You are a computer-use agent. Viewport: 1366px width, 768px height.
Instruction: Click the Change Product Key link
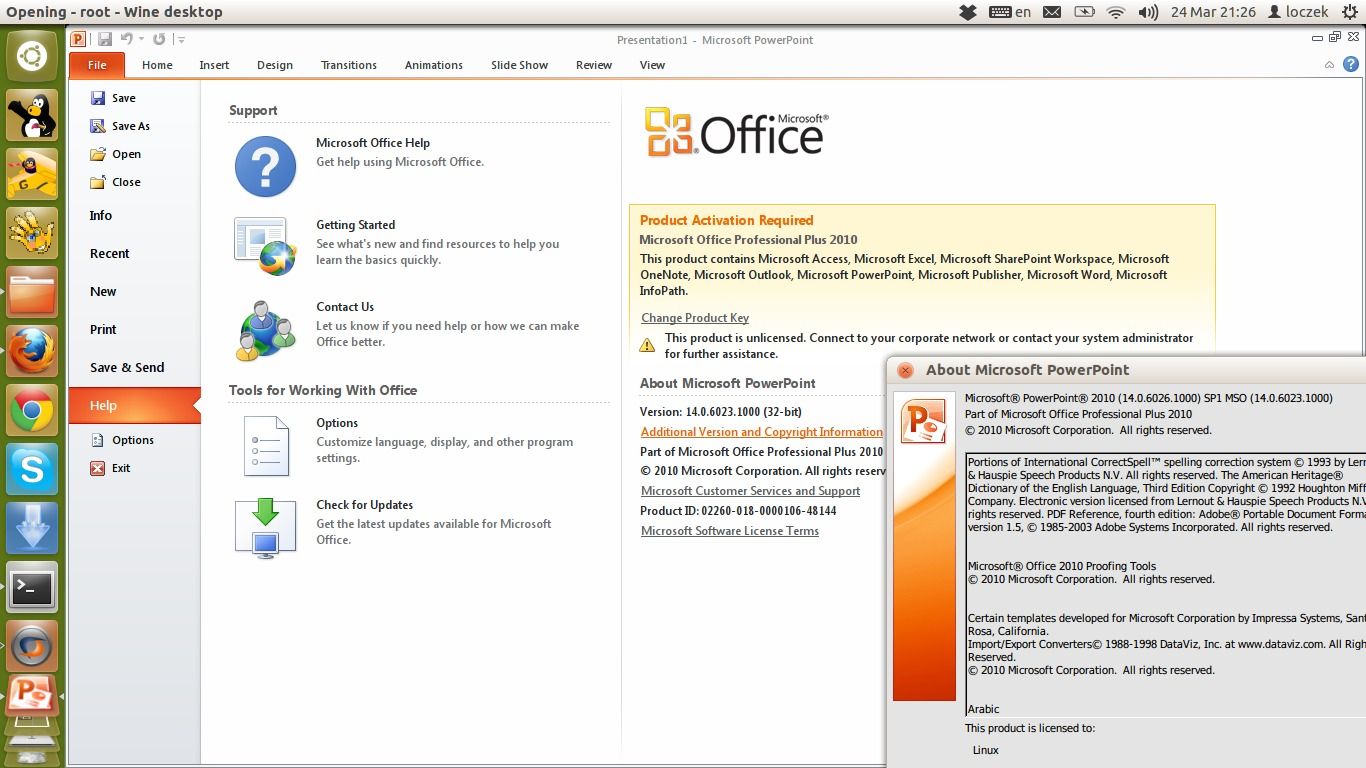(x=695, y=318)
